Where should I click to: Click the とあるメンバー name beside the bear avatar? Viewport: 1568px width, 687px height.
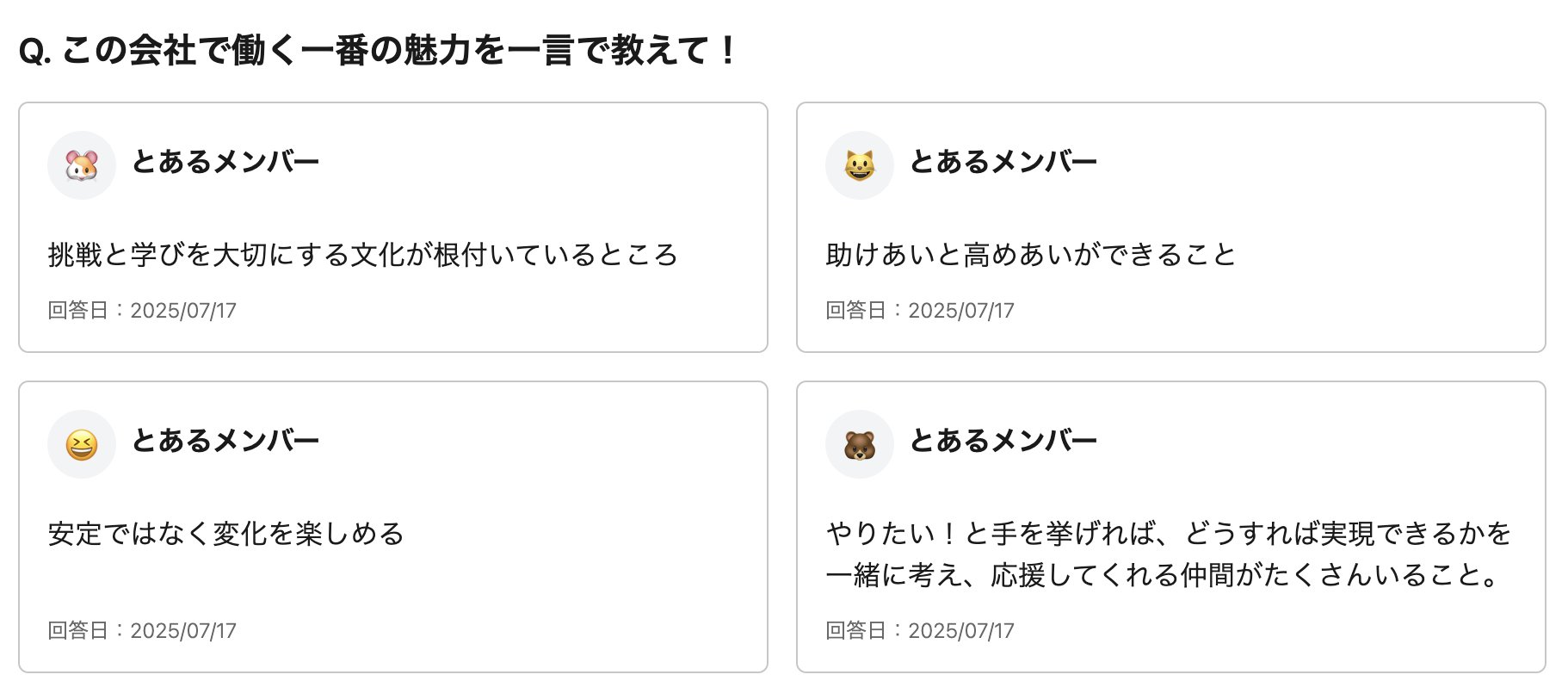[1003, 441]
